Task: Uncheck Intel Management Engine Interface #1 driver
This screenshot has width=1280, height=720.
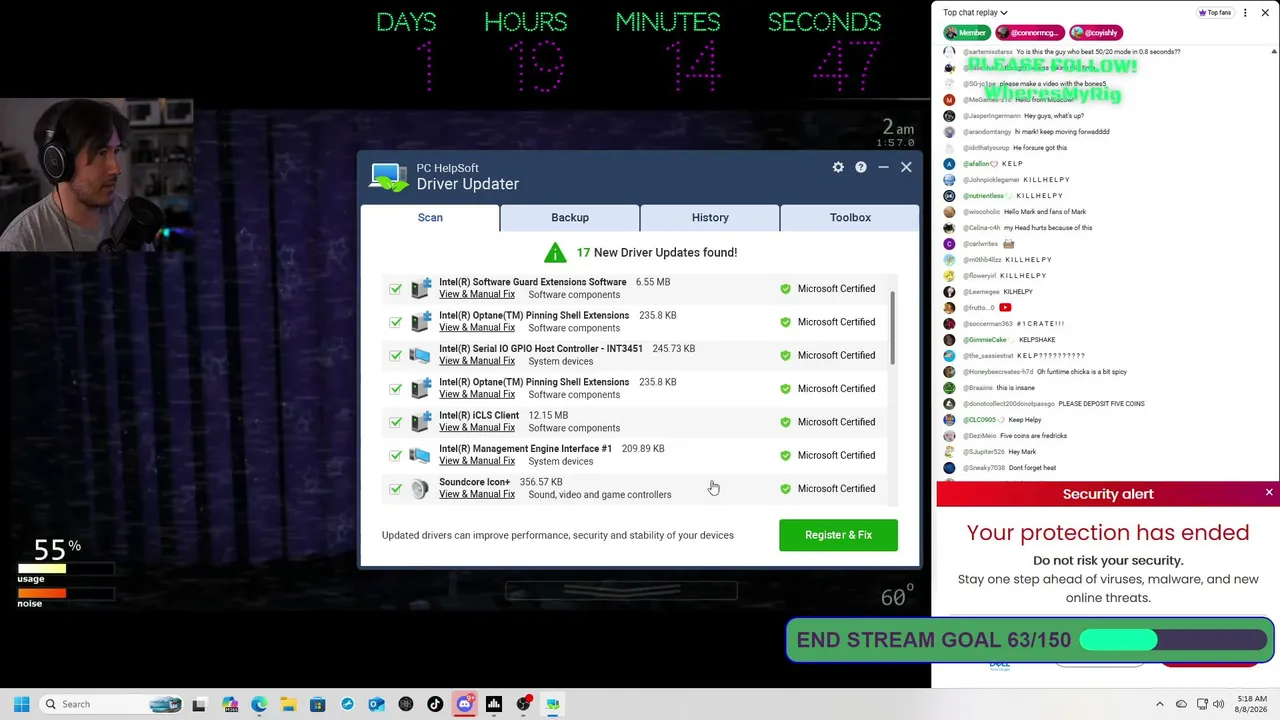Action: tap(396, 455)
